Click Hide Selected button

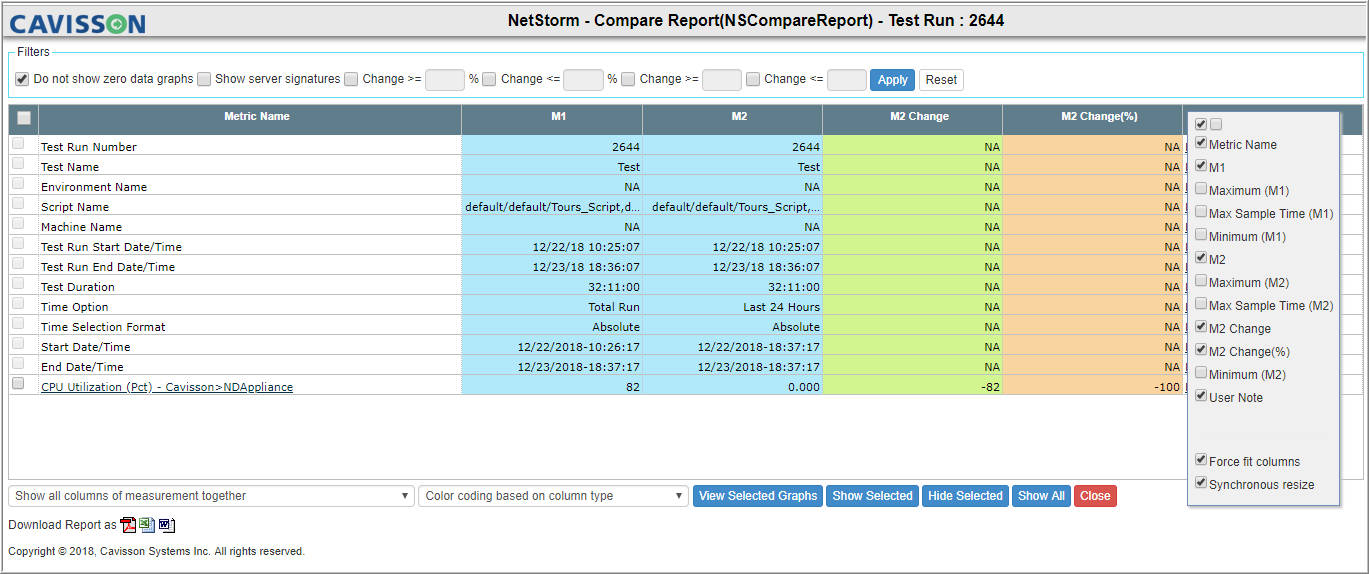(965, 496)
